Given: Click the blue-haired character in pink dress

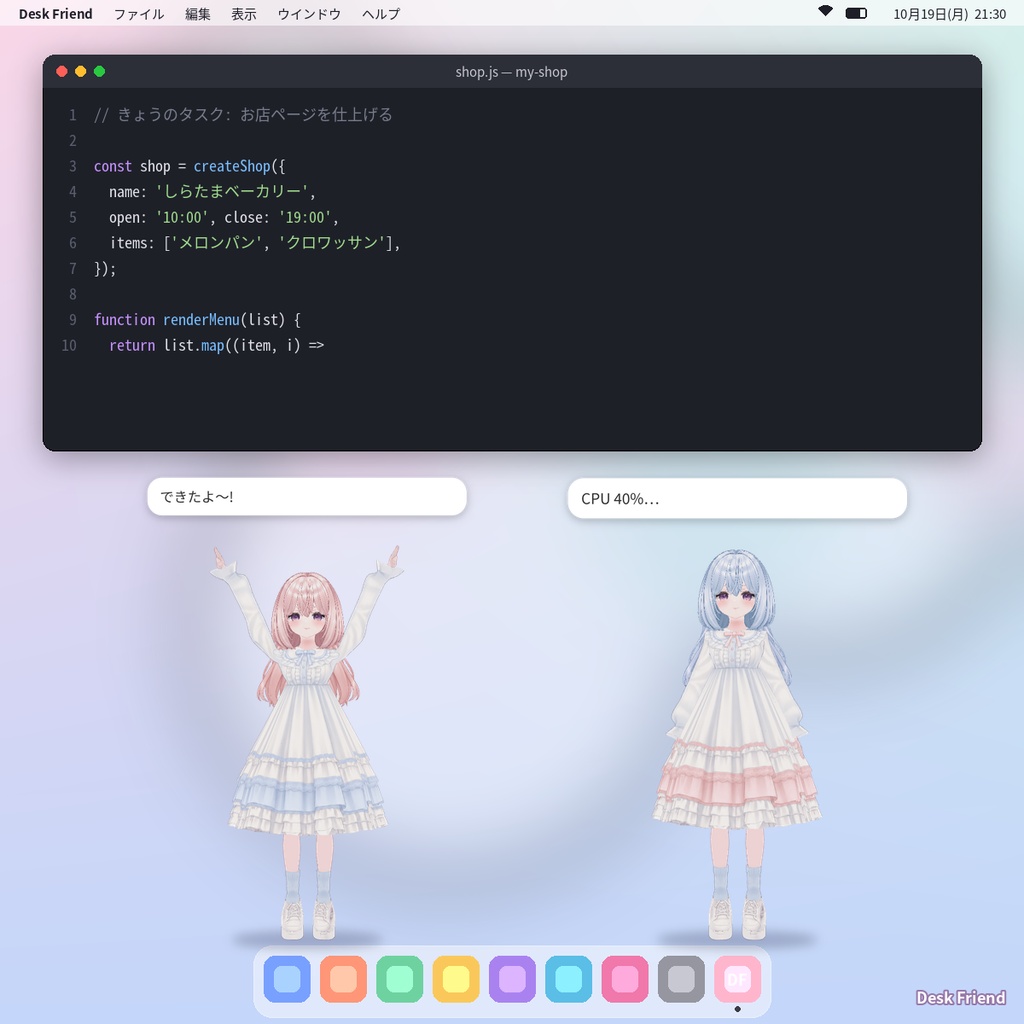Looking at the screenshot, I should (x=737, y=744).
